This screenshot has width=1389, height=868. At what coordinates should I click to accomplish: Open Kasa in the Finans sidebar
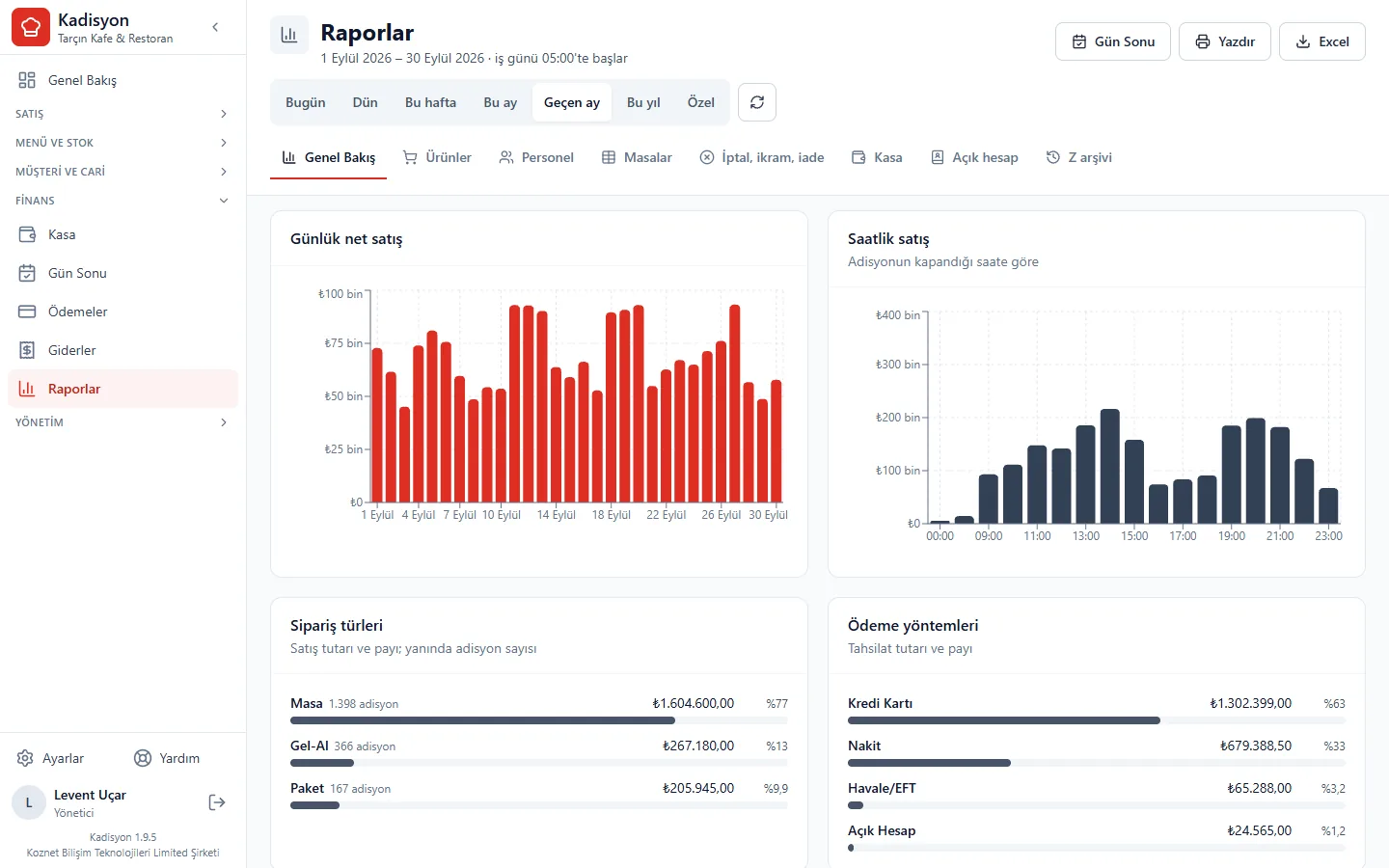point(123,234)
